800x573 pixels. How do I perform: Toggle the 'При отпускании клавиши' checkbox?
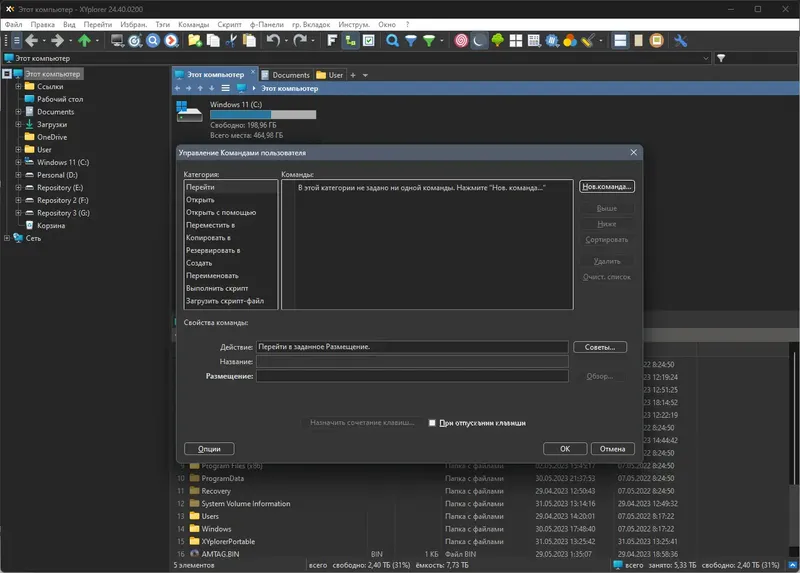(432, 423)
